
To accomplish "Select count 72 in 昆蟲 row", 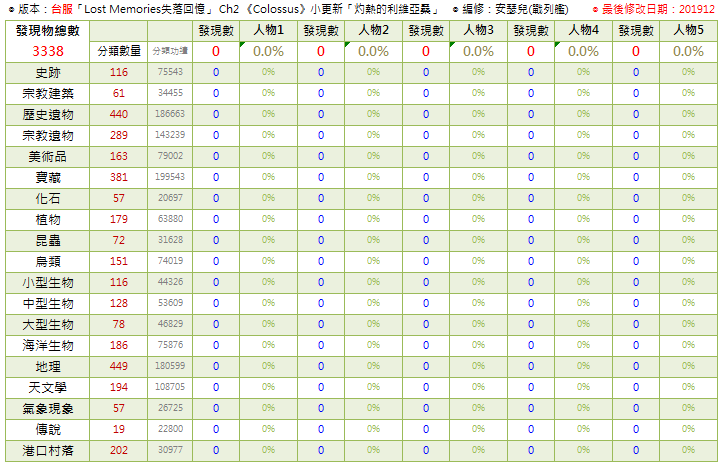I will tap(119, 240).
